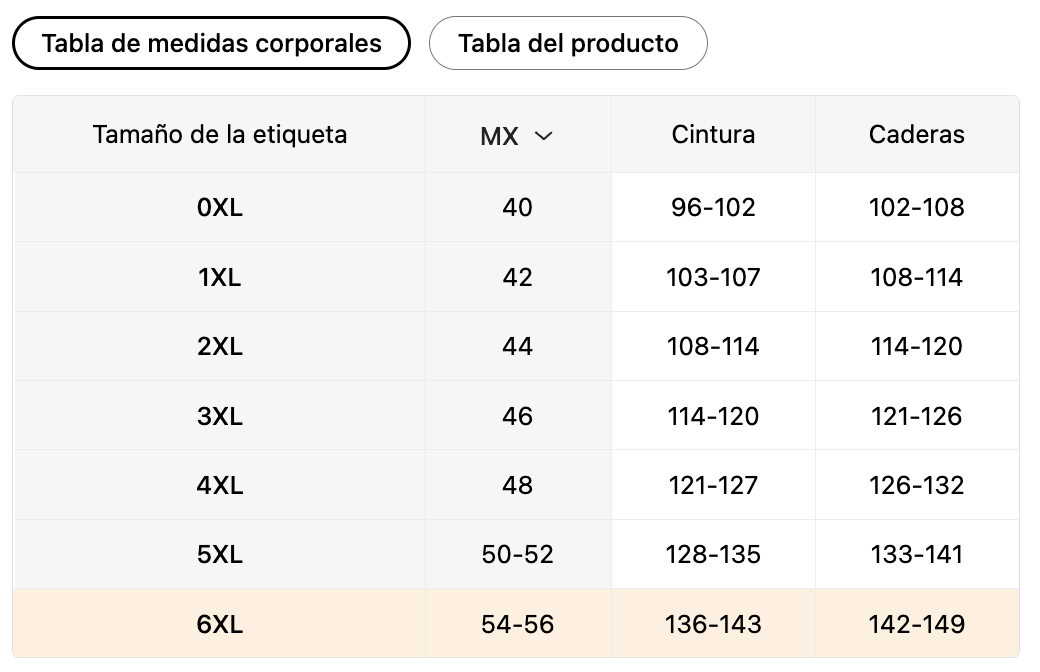
Task: Click the MX column header label
Action: coord(499,136)
